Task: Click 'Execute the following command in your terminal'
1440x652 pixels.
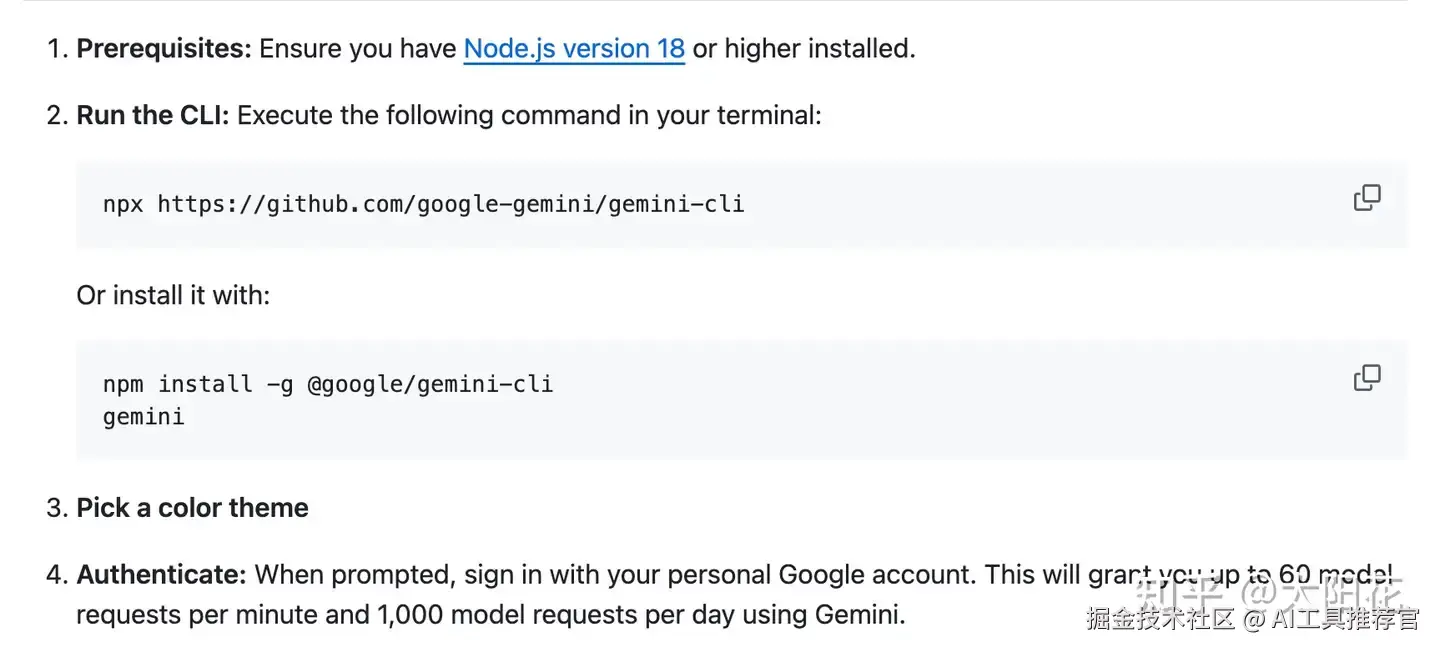Action: point(529,115)
